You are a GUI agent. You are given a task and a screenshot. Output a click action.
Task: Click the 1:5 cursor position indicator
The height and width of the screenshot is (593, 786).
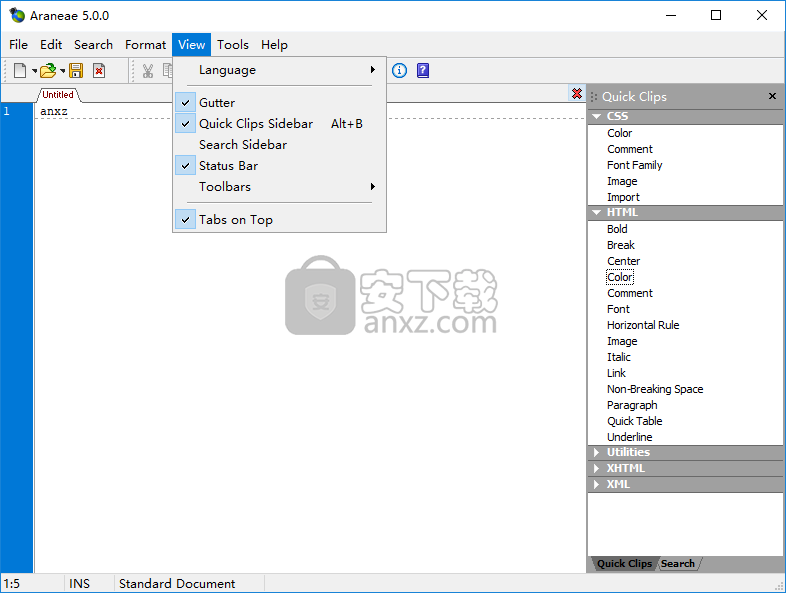tap(12, 583)
